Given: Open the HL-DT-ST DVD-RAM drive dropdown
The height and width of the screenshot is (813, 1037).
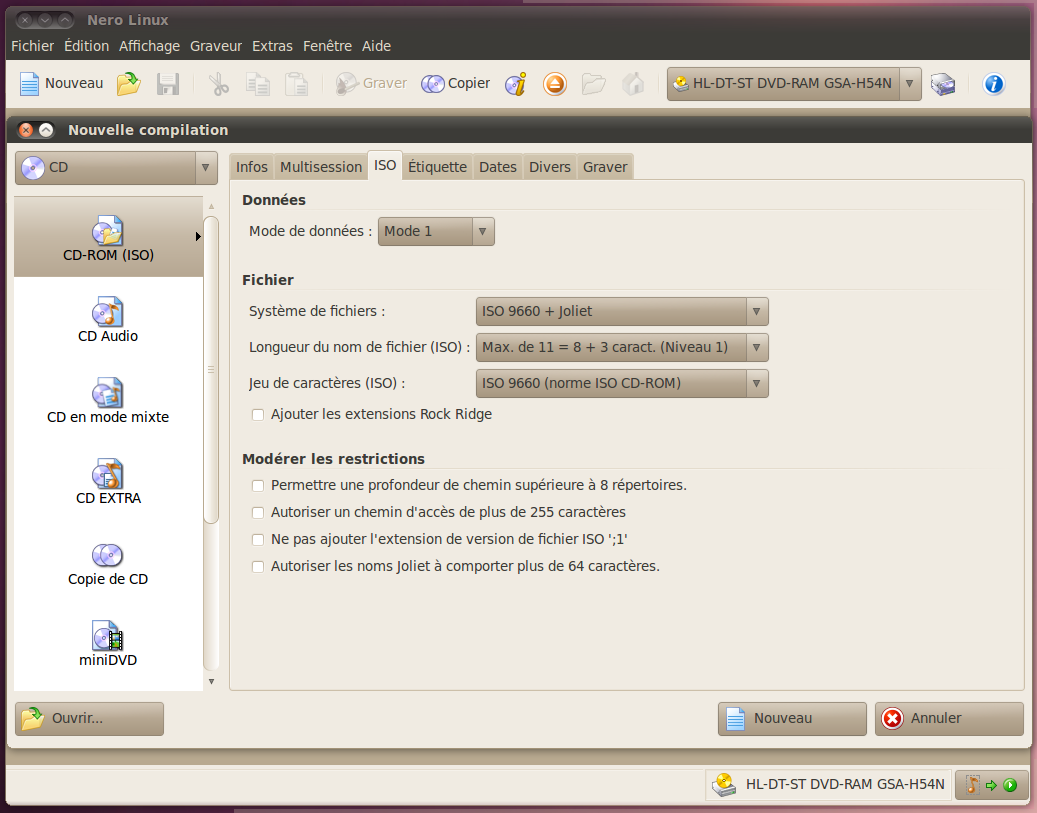Looking at the screenshot, I should click(x=794, y=84).
